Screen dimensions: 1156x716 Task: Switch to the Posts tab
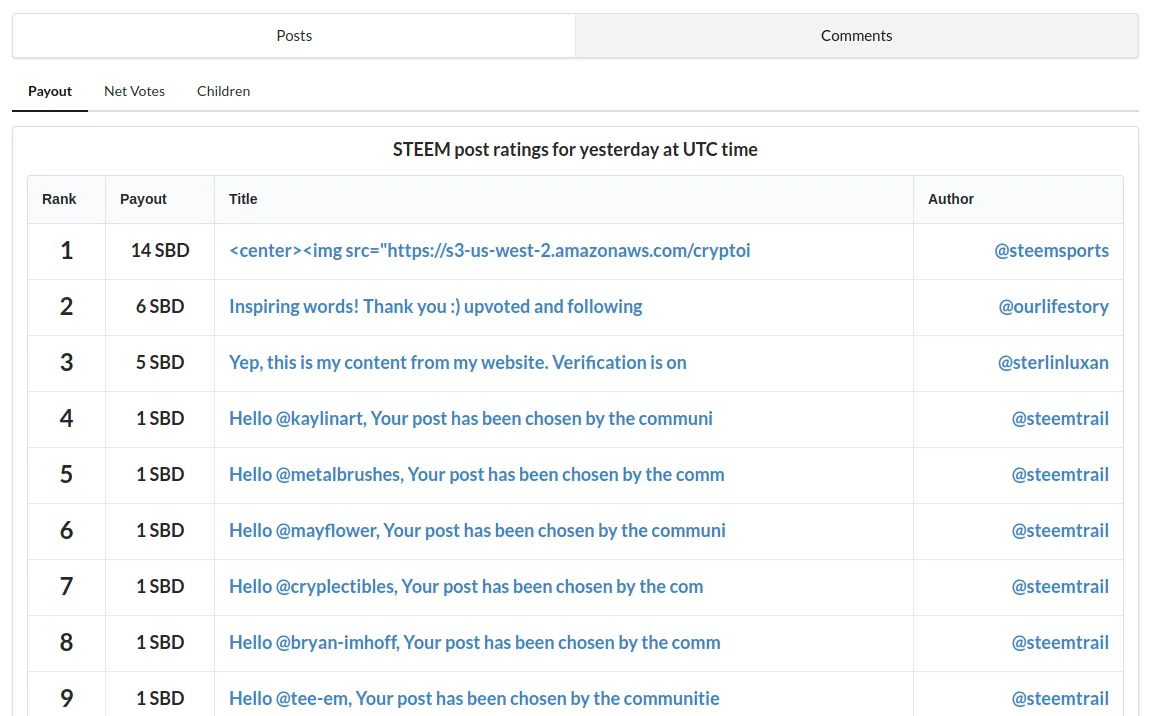point(293,35)
